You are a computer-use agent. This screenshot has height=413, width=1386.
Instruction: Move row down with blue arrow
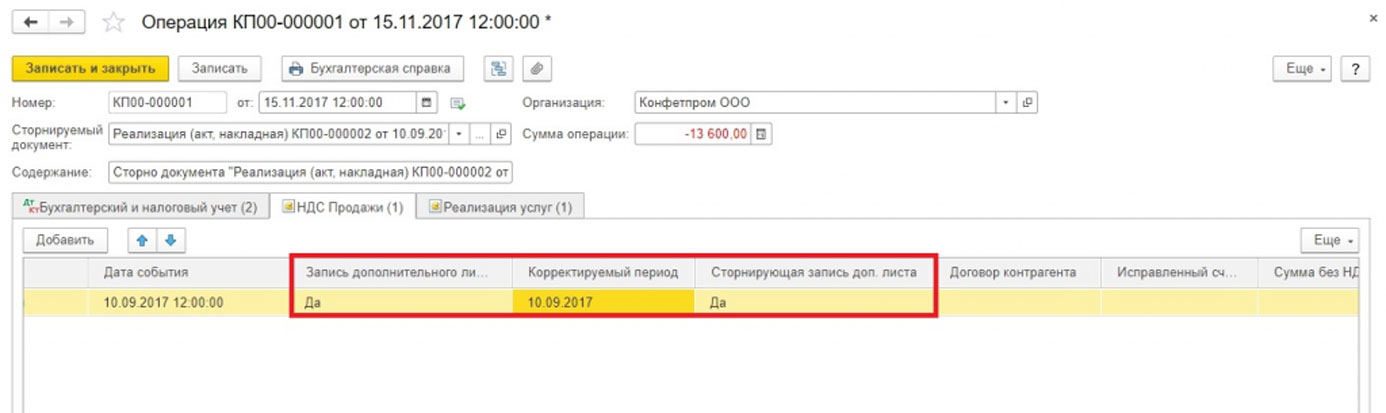(x=170, y=240)
